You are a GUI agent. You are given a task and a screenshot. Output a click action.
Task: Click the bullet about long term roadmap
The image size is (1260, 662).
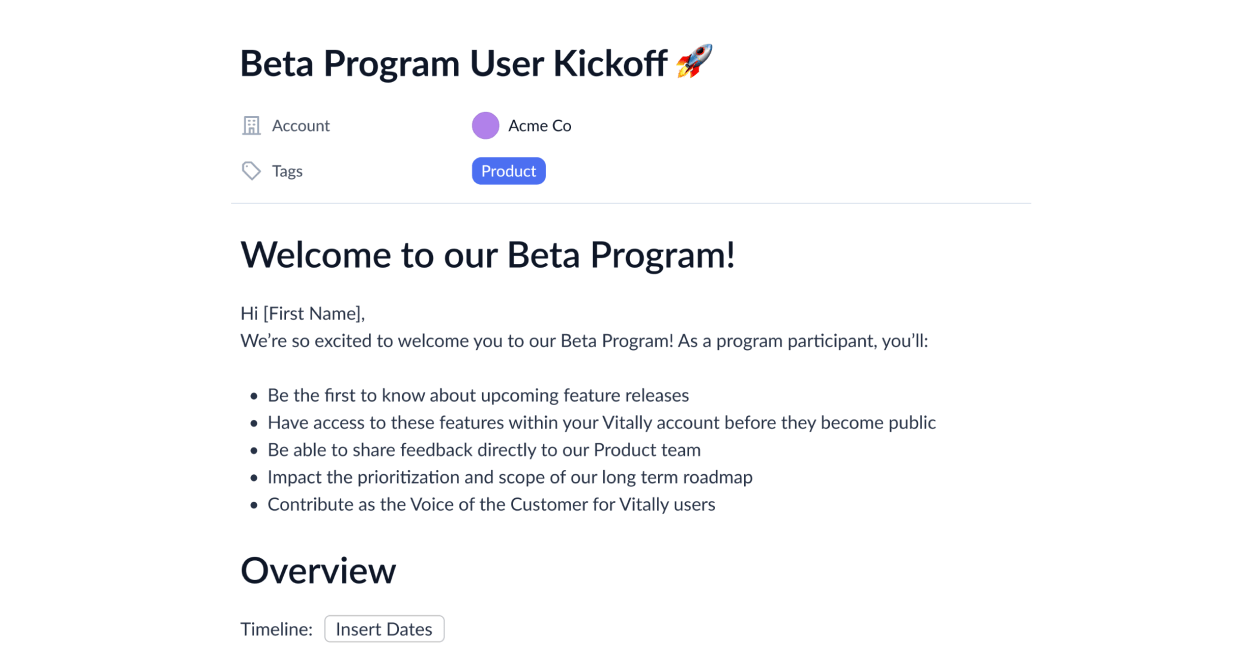pos(510,477)
